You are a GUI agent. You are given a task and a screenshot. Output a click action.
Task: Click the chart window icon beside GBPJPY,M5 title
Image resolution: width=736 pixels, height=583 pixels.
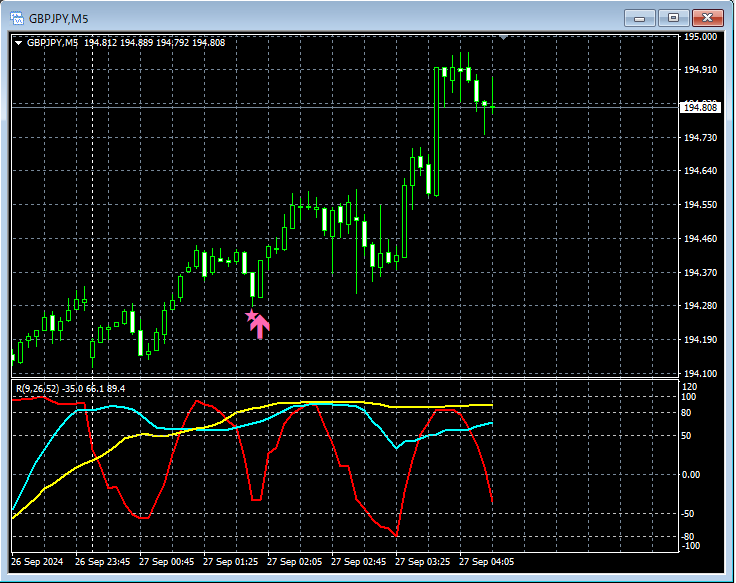click(x=17, y=18)
